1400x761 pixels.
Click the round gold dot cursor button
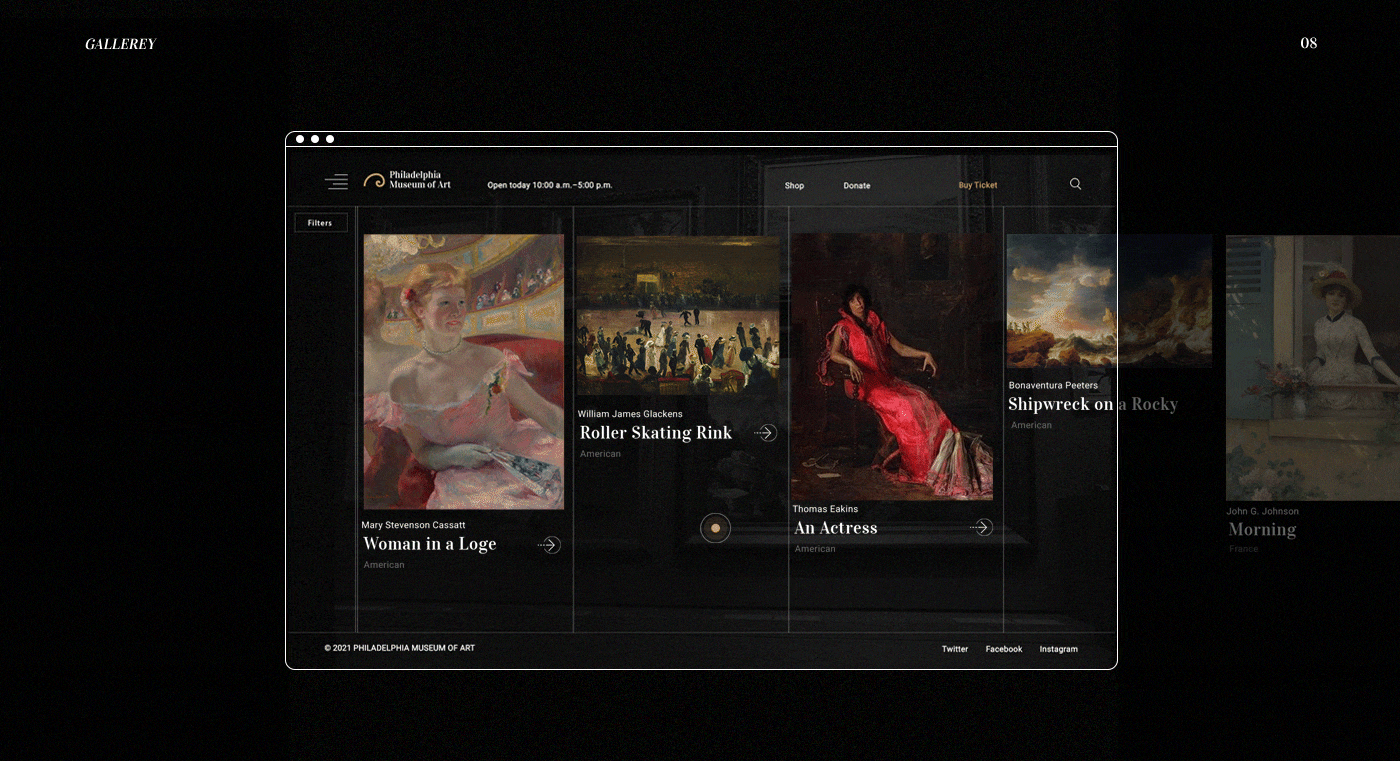(715, 528)
